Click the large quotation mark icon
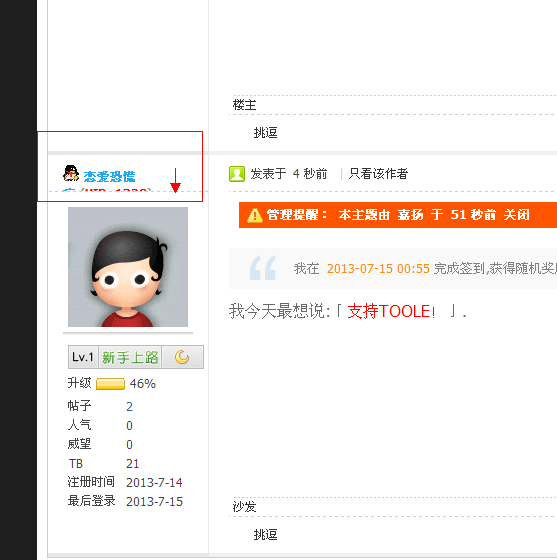Screen dimensions: 557x560 [263, 268]
